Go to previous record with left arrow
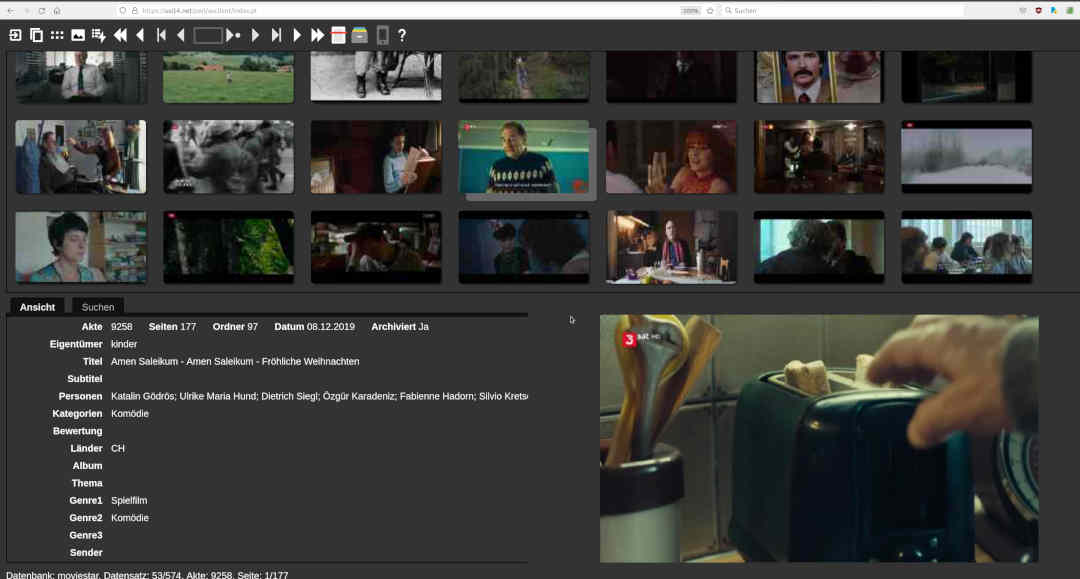Viewport: 1080px width, 579px height. coord(141,35)
